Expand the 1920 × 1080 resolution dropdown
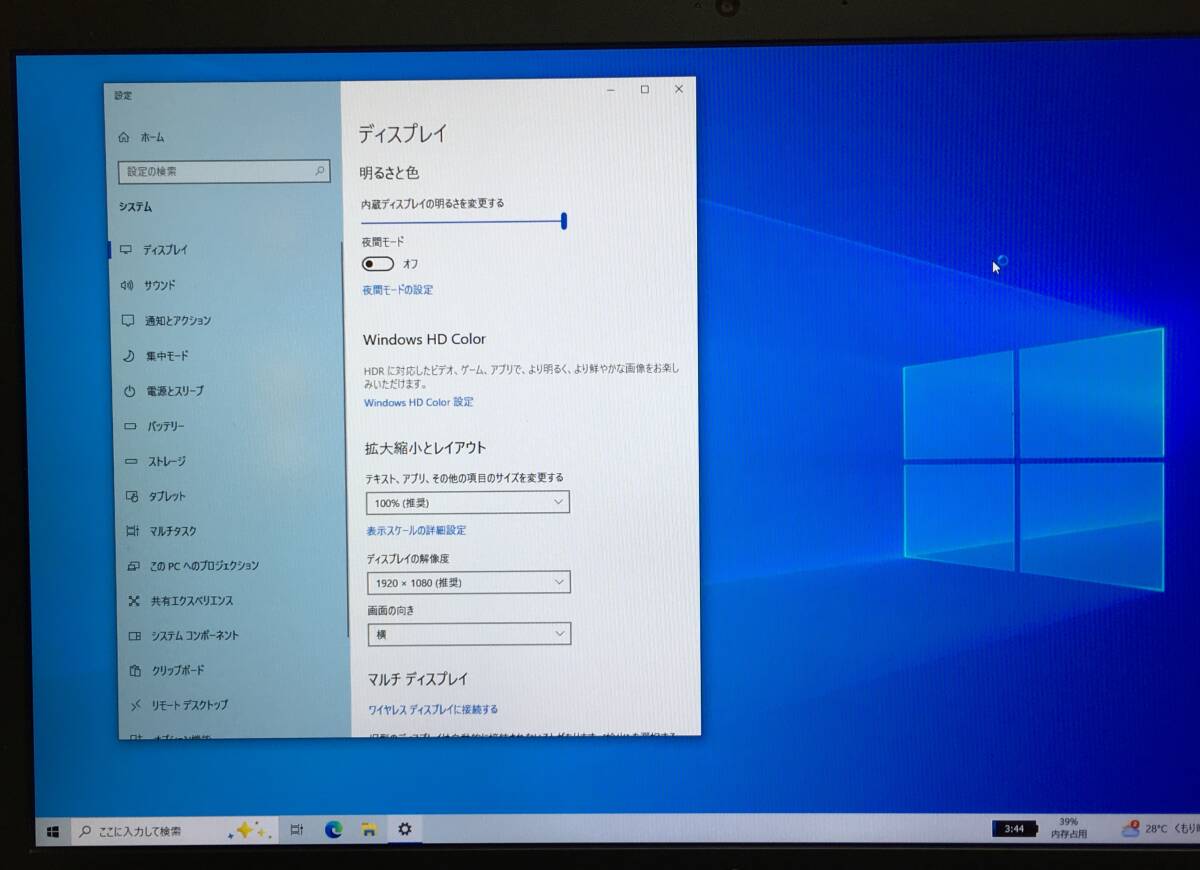 (468, 582)
